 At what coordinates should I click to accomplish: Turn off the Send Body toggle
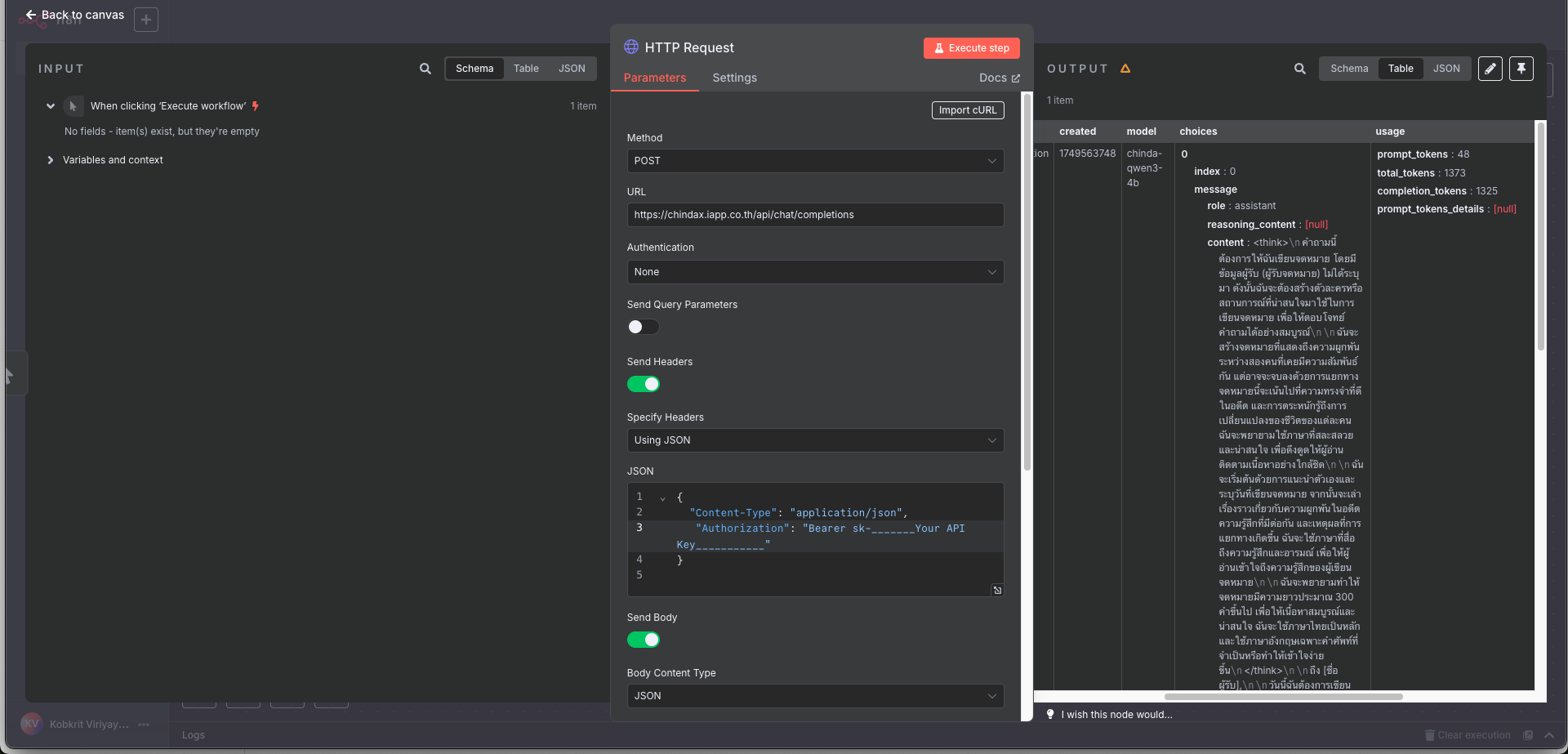tap(643, 640)
